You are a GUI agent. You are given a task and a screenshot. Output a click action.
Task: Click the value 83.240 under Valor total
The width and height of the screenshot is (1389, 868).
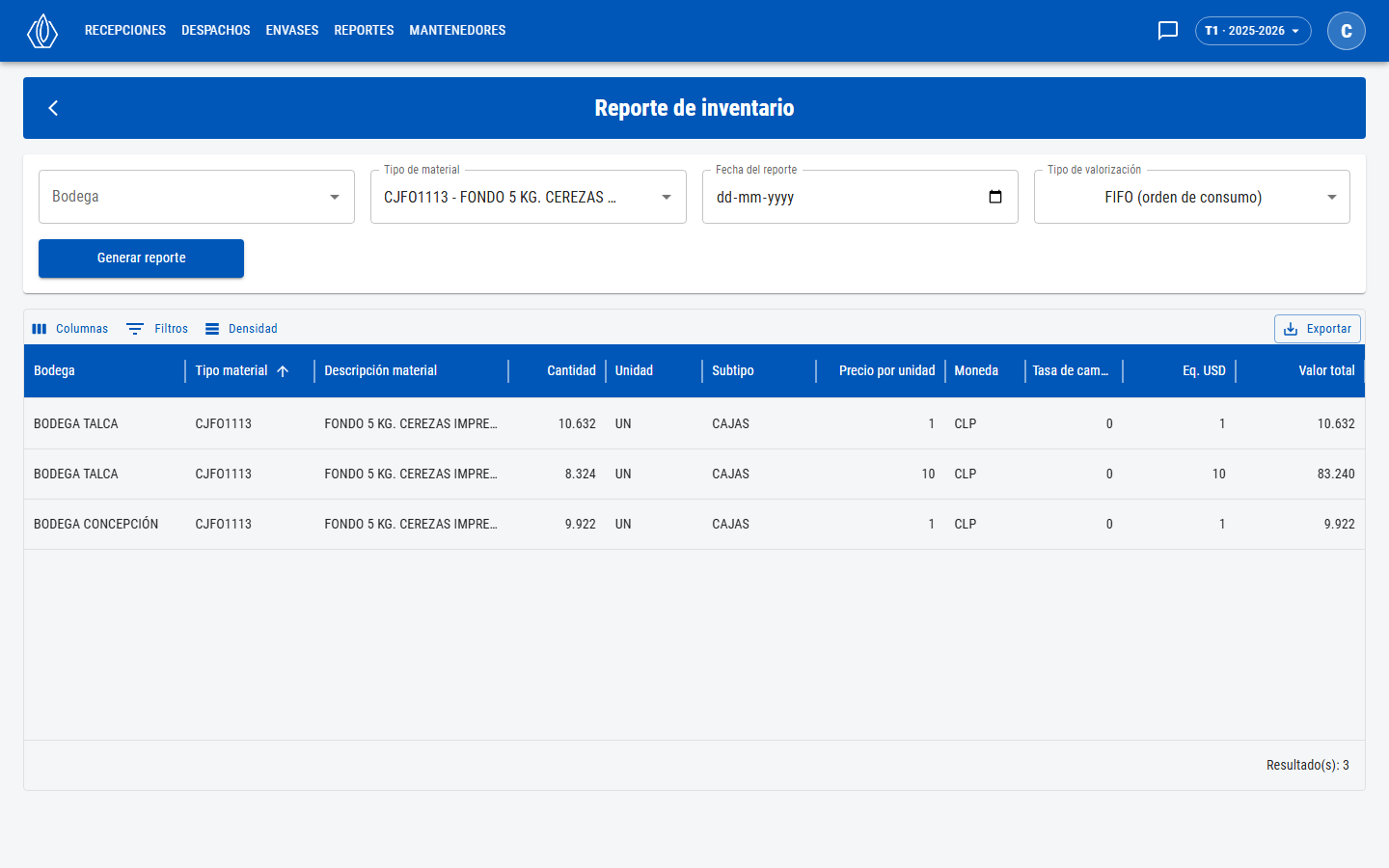[x=1336, y=475]
